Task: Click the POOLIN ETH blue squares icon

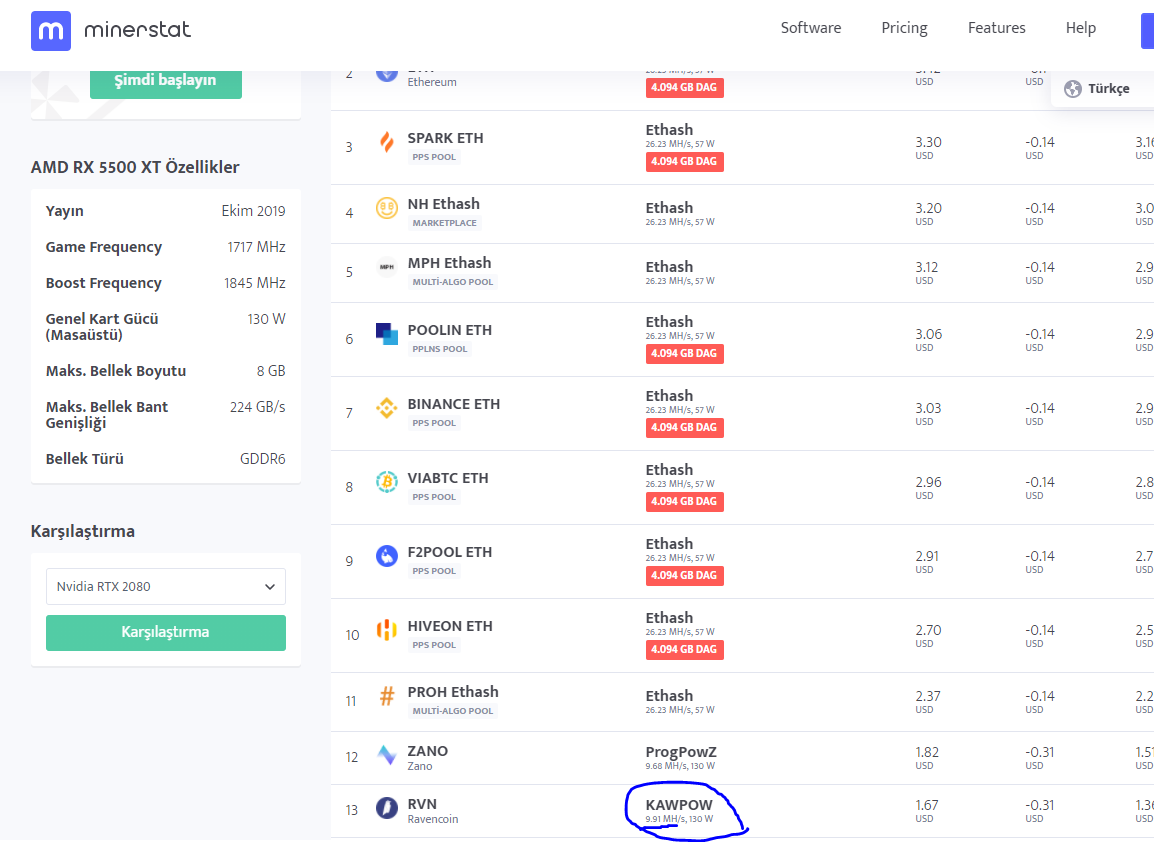Action: [x=386, y=333]
